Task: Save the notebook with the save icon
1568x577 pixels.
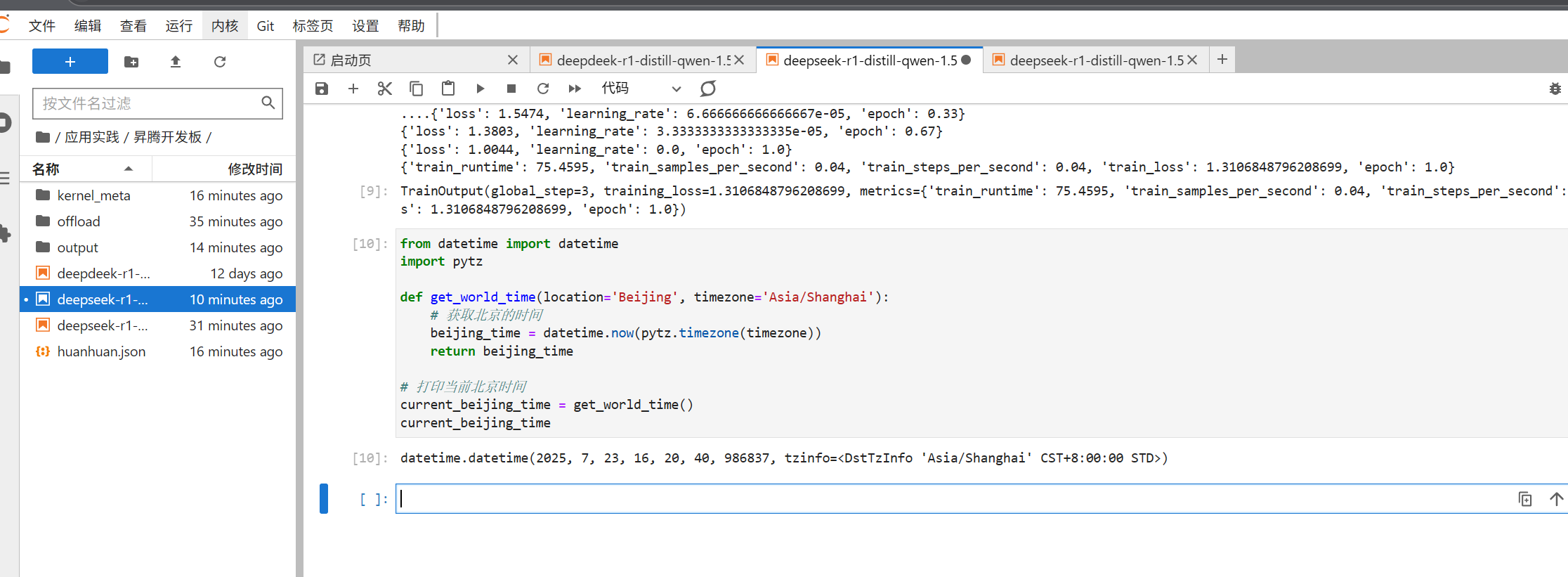Action: pyautogui.click(x=322, y=89)
